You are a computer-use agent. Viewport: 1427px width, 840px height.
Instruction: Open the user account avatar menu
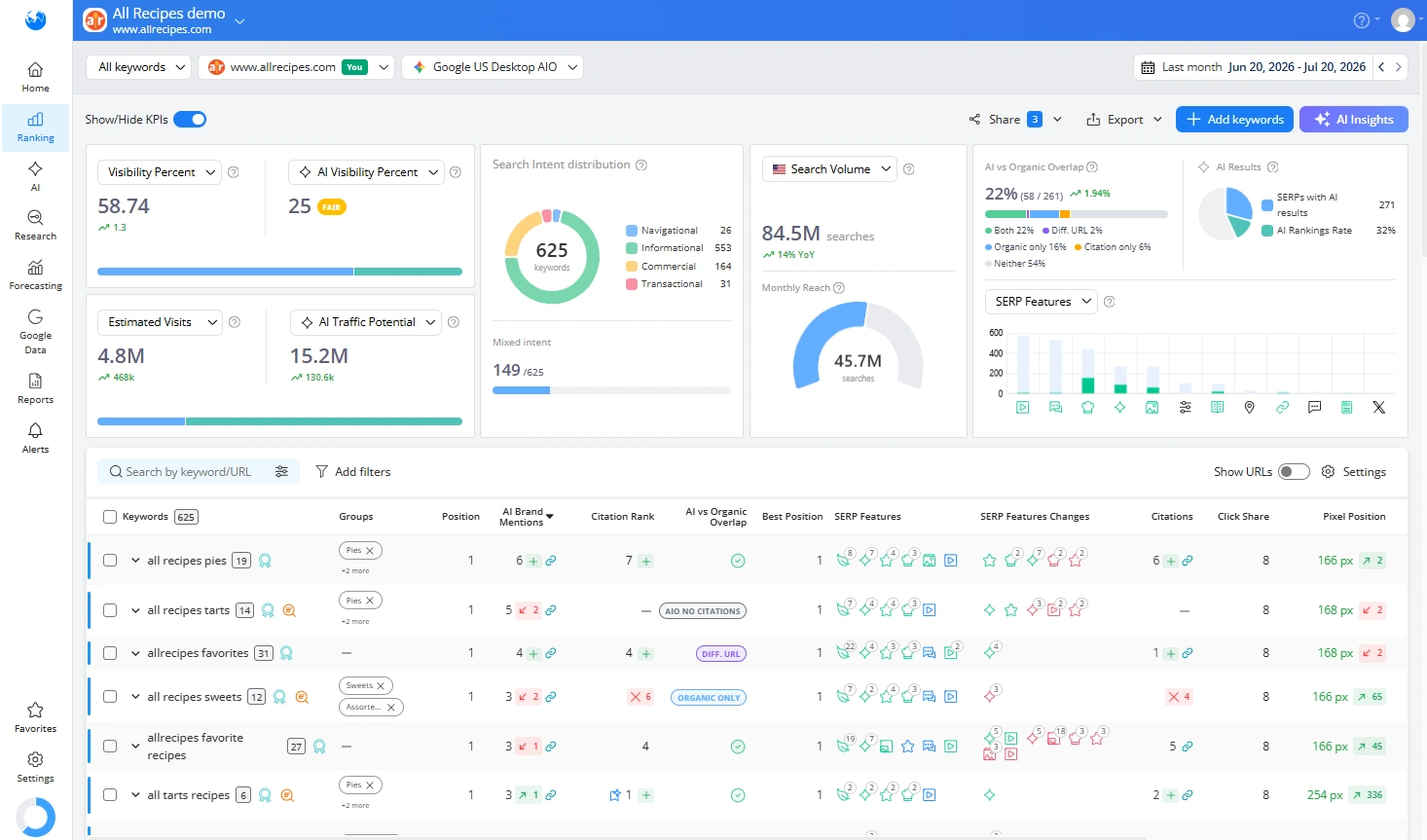click(1403, 20)
